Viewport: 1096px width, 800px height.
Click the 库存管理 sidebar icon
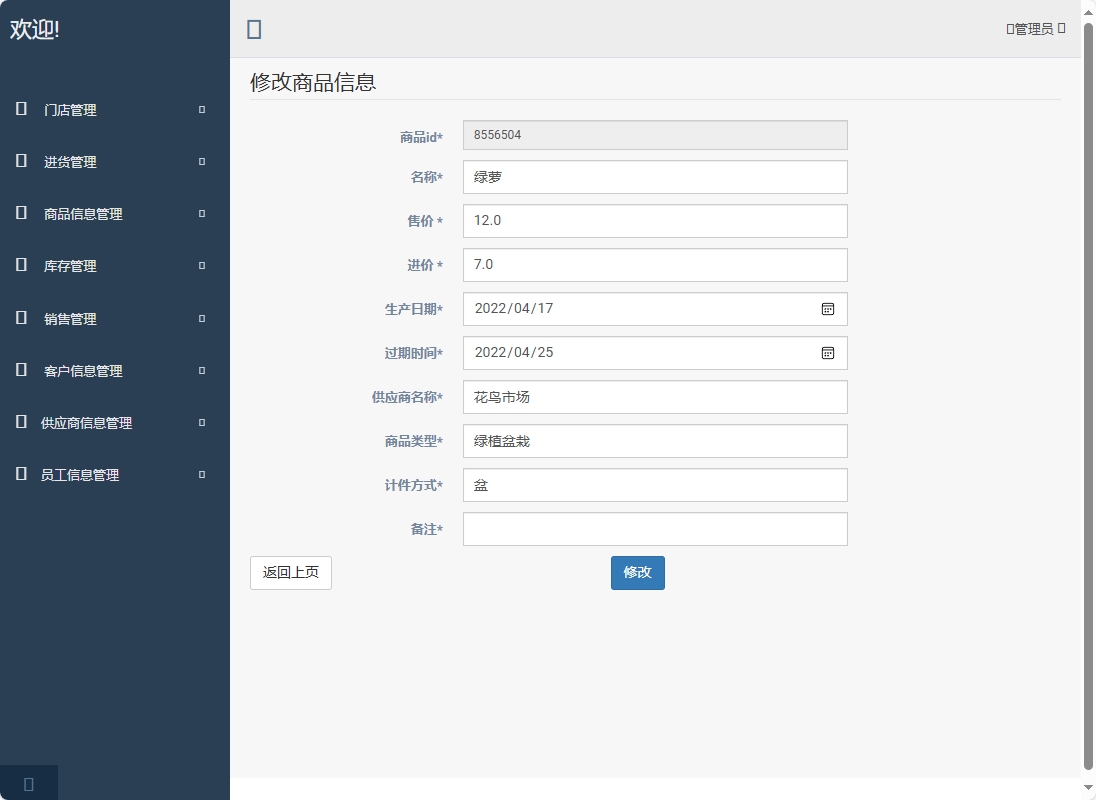(20, 265)
